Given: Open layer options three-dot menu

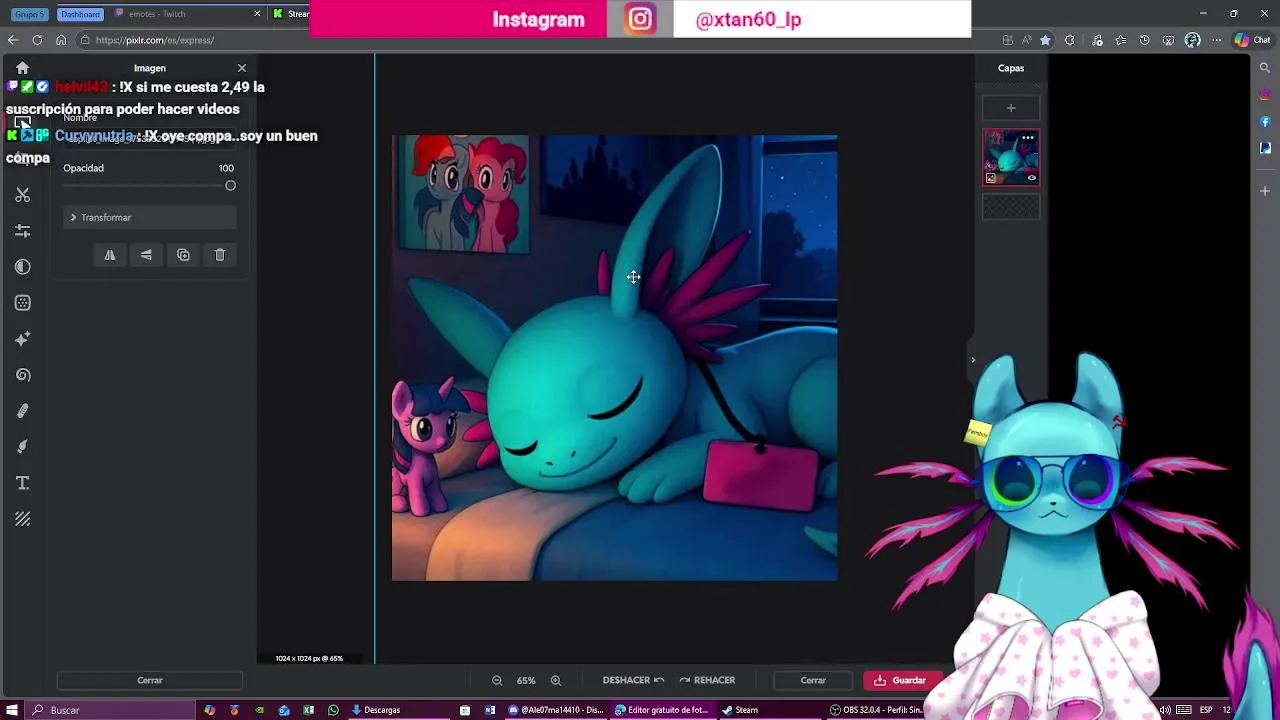Looking at the screenshot, I should tap(1028, 138).
